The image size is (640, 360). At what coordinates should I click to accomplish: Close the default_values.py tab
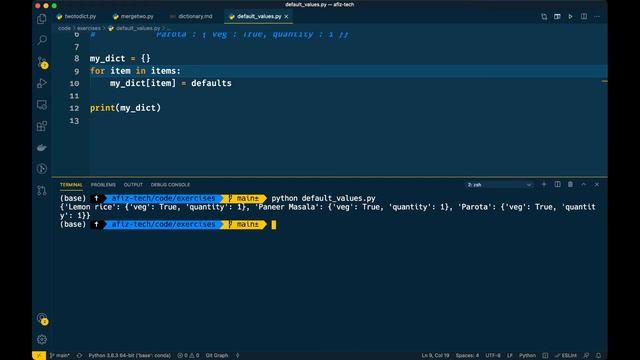click(286, 17)
